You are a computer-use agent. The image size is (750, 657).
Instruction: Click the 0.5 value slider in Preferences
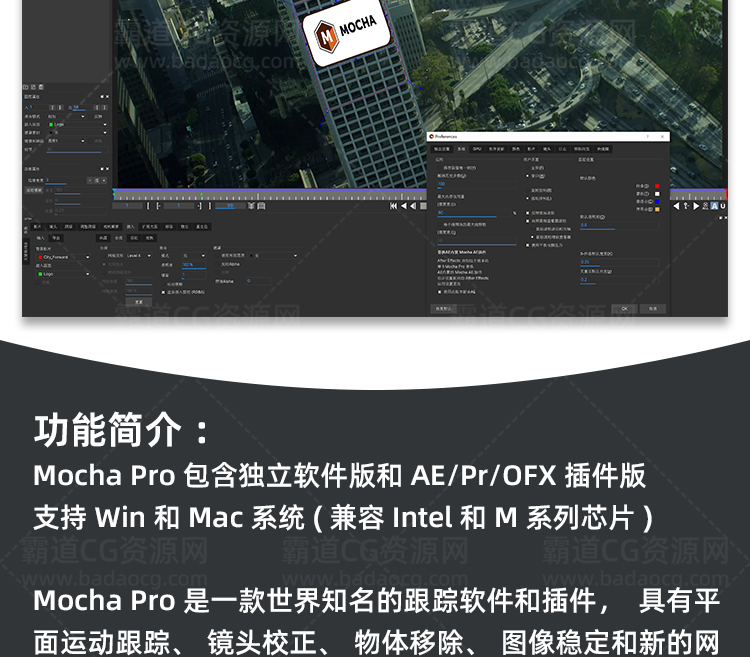click(x=619, y=226)
